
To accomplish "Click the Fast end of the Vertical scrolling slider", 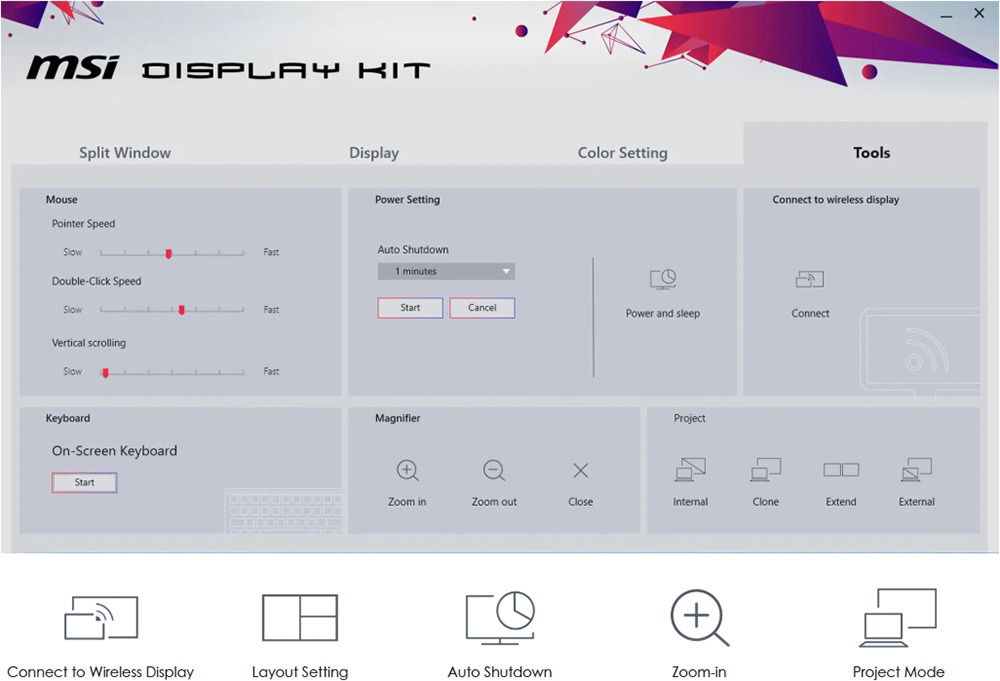I will click(271, 372).
